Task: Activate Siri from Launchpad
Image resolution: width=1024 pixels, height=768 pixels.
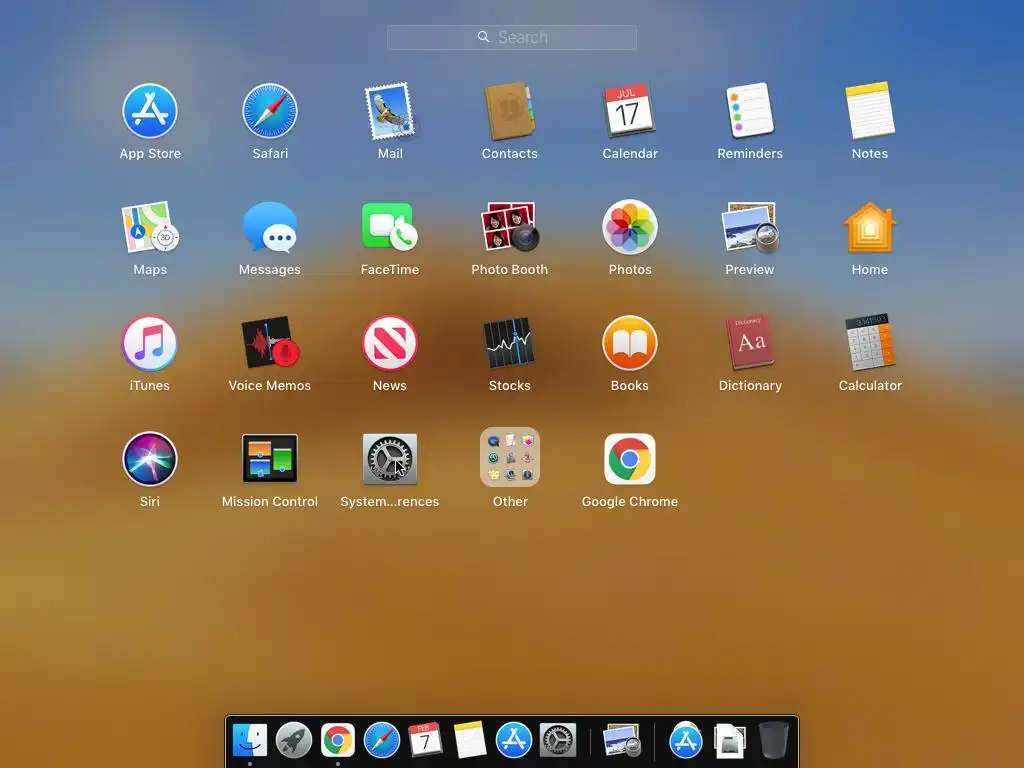Action: [150, 459]
